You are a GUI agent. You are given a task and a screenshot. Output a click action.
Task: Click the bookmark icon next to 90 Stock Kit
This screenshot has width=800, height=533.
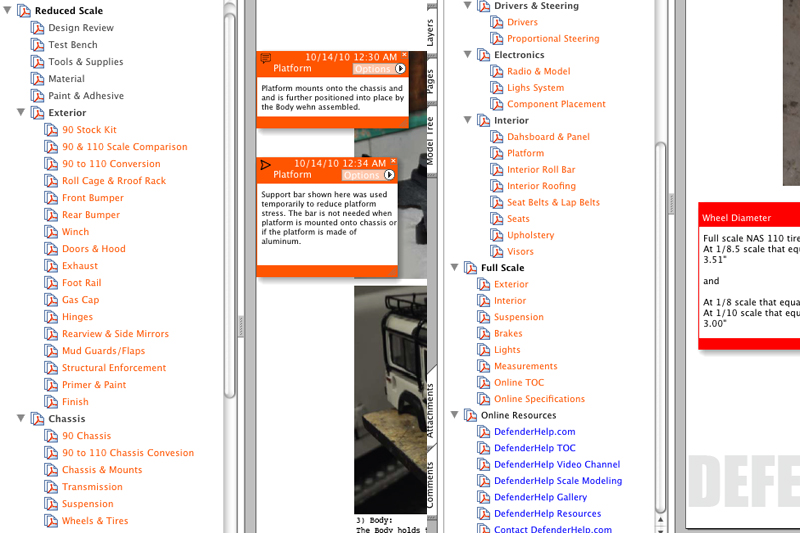pyautogui.click(x=51, y=130)
